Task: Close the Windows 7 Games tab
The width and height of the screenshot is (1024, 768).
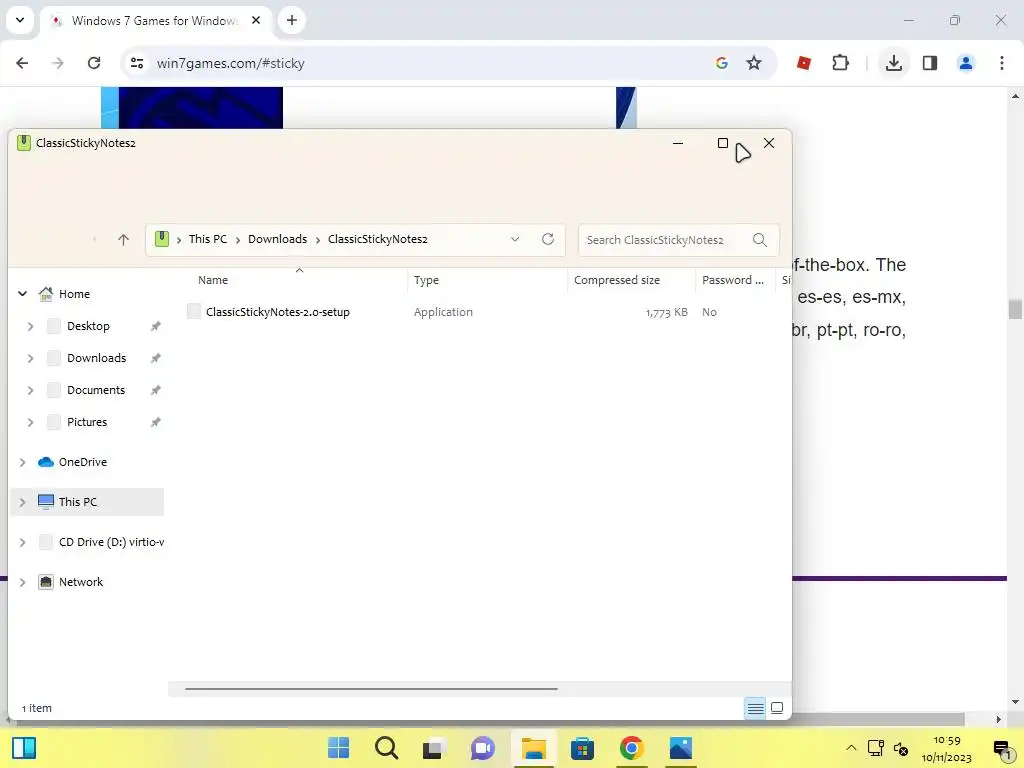Action: [256, 20]
